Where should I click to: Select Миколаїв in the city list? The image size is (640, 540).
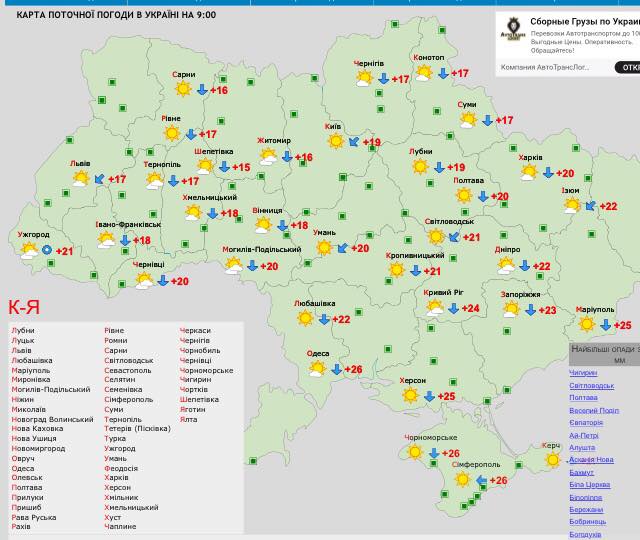[28, 409]
